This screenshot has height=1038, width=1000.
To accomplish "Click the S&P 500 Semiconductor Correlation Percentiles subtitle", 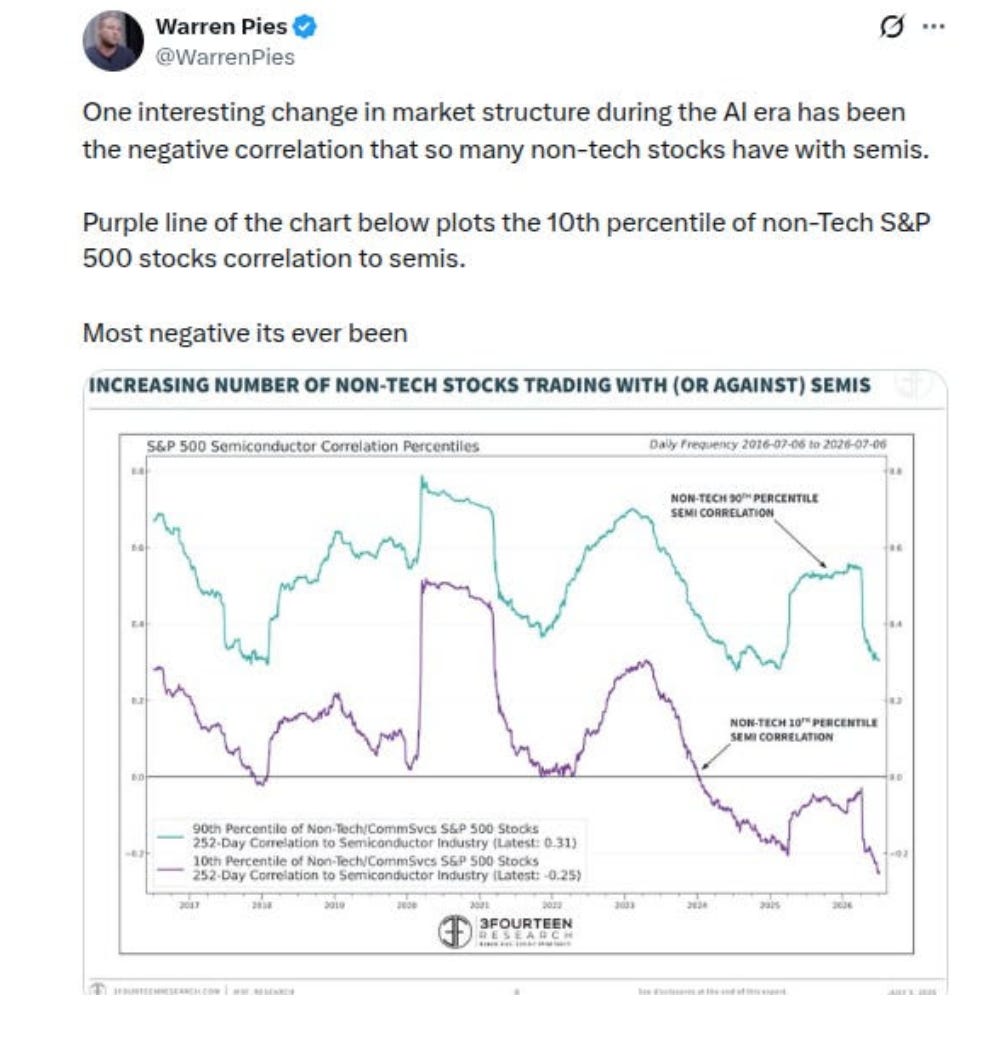I will [x=313, y=446].
